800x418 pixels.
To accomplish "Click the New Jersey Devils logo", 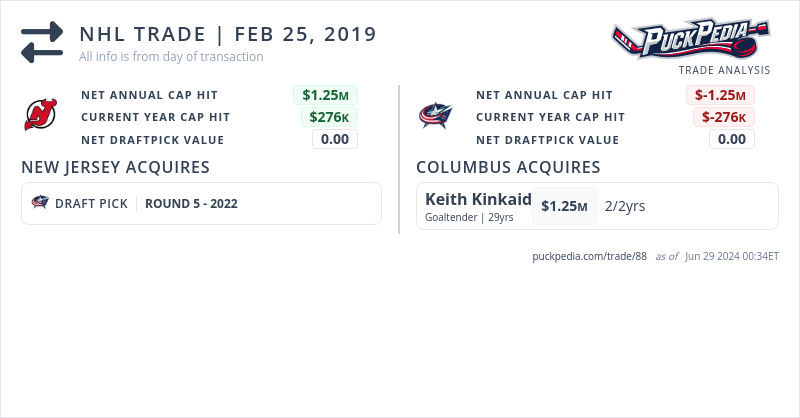I will pyautogui.click(x=41, y=116).
